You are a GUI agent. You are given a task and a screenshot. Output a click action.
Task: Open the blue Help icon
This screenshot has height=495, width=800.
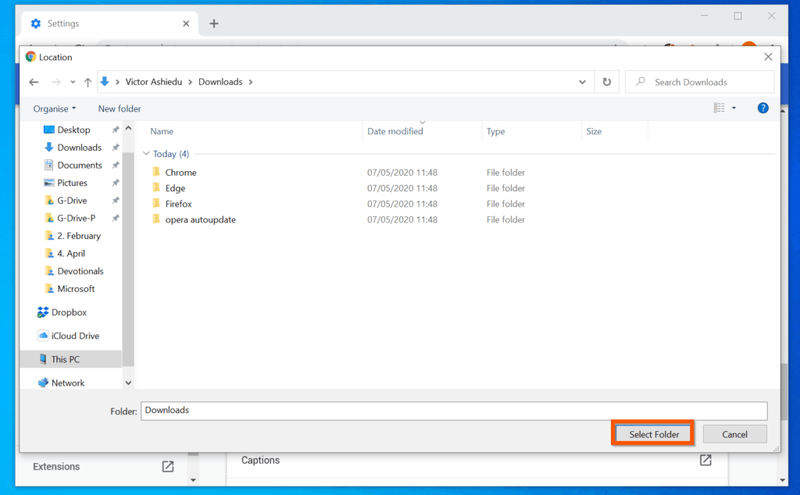pos(763,108)
